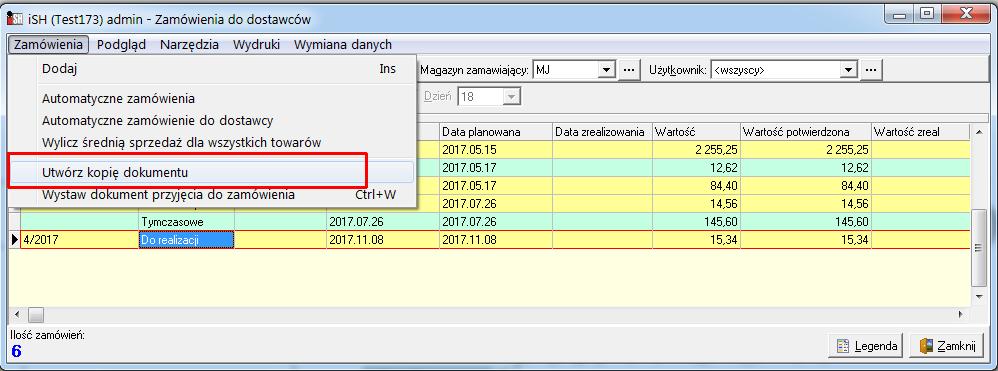
Task: Expand the Użytkownik dropdown
Action: coord(847,70)
